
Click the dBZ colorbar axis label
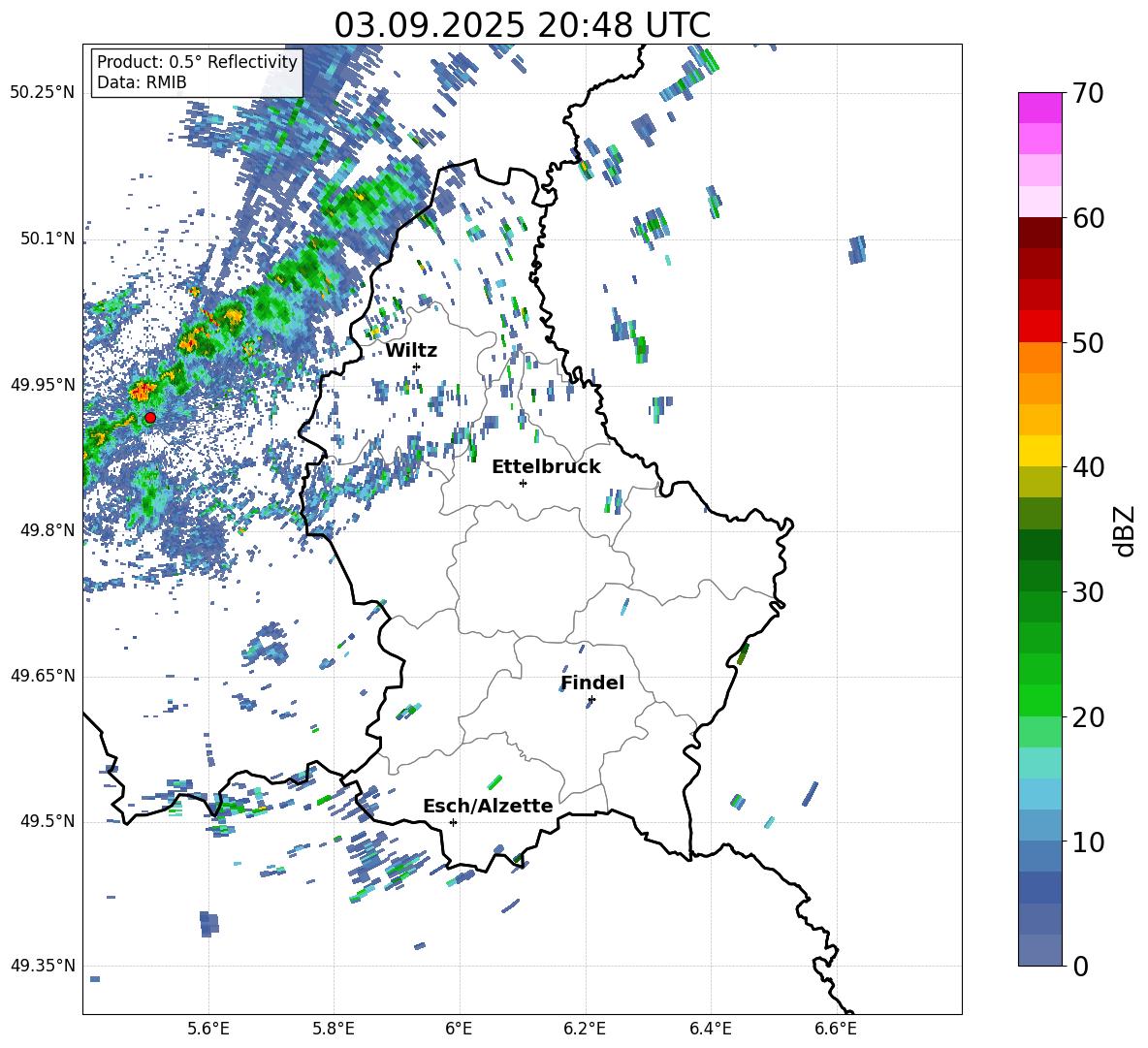point(1126,530)
